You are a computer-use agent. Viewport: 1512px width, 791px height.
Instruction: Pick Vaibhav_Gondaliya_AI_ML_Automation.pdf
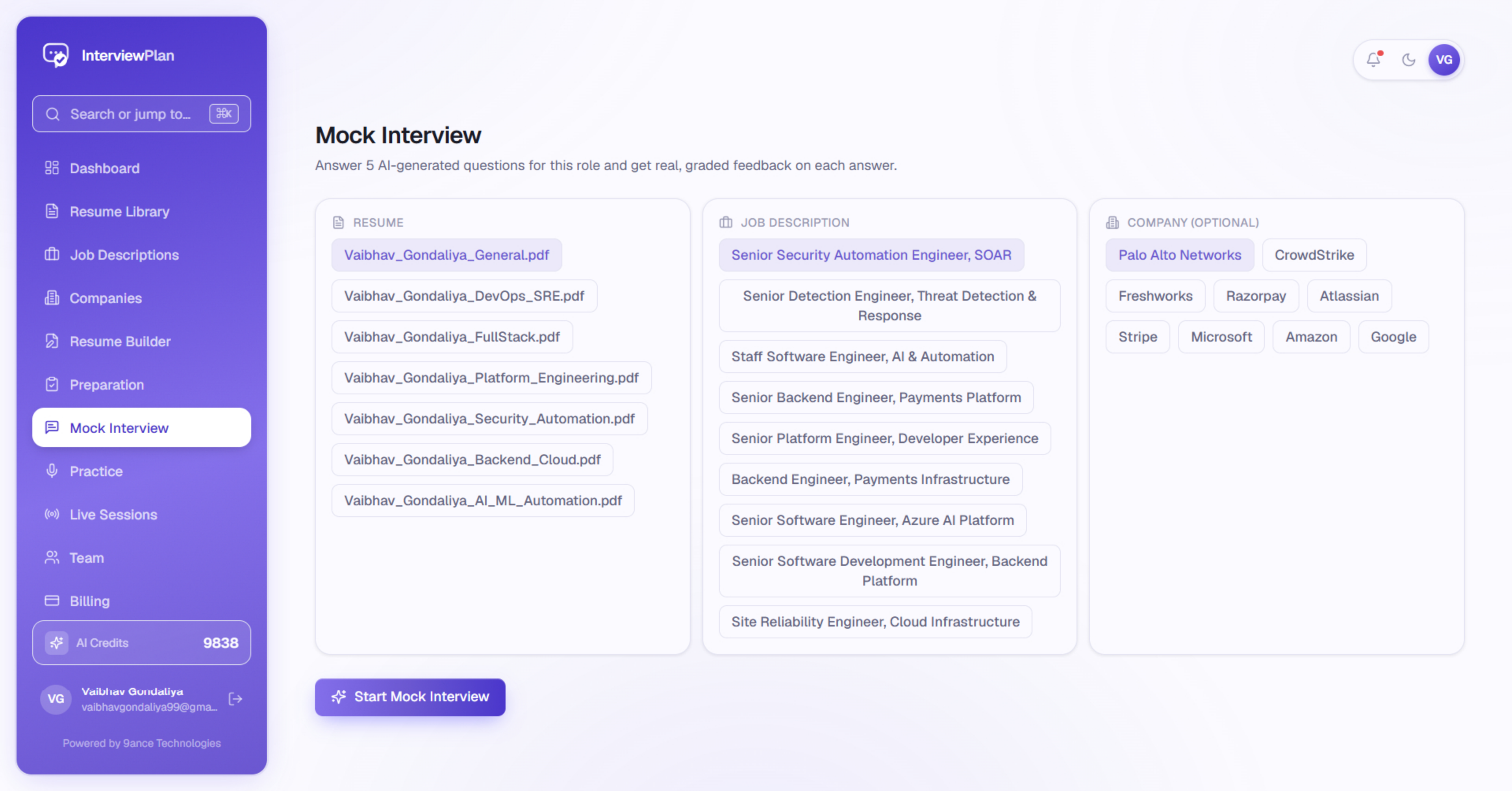[x=483, y=501]
